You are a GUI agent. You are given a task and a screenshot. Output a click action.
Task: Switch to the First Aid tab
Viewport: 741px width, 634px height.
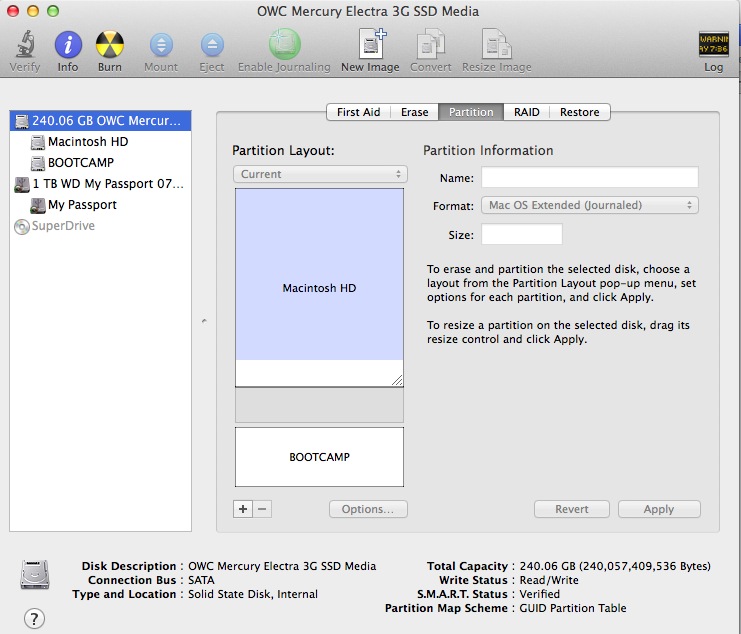coord(358,112)
